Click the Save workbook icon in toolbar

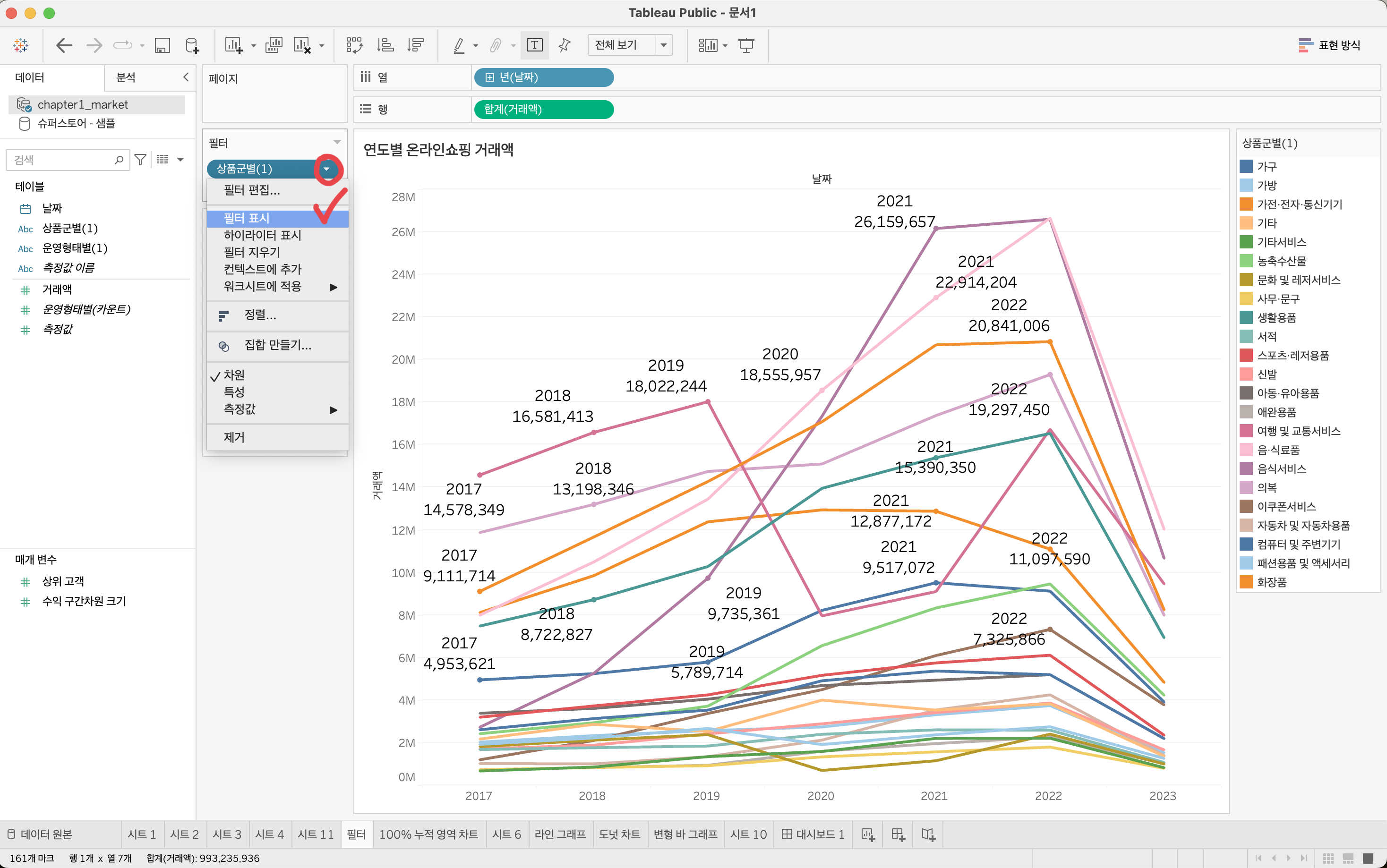(163, 45)
